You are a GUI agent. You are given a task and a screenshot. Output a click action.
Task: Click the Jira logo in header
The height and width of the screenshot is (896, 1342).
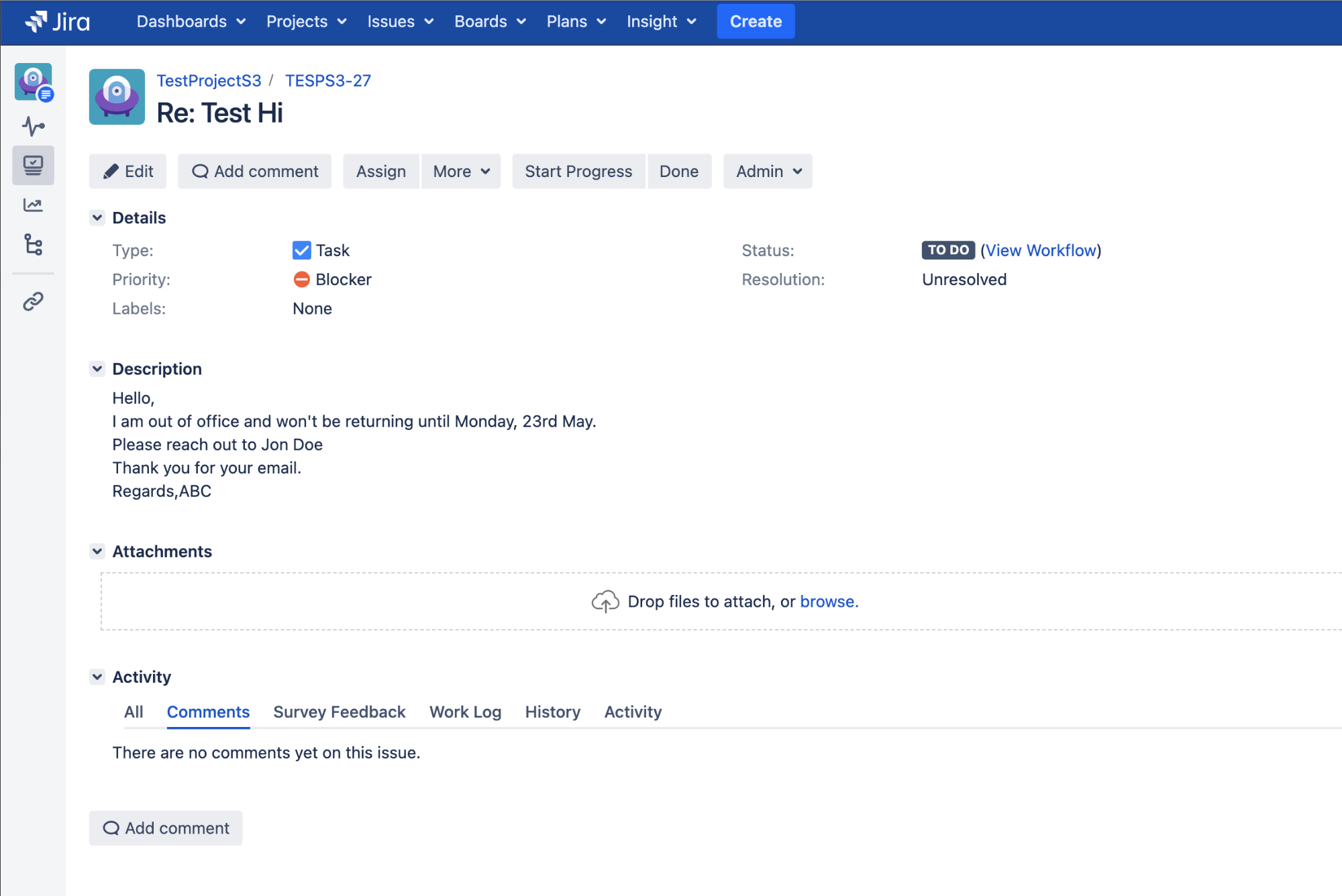58,21
